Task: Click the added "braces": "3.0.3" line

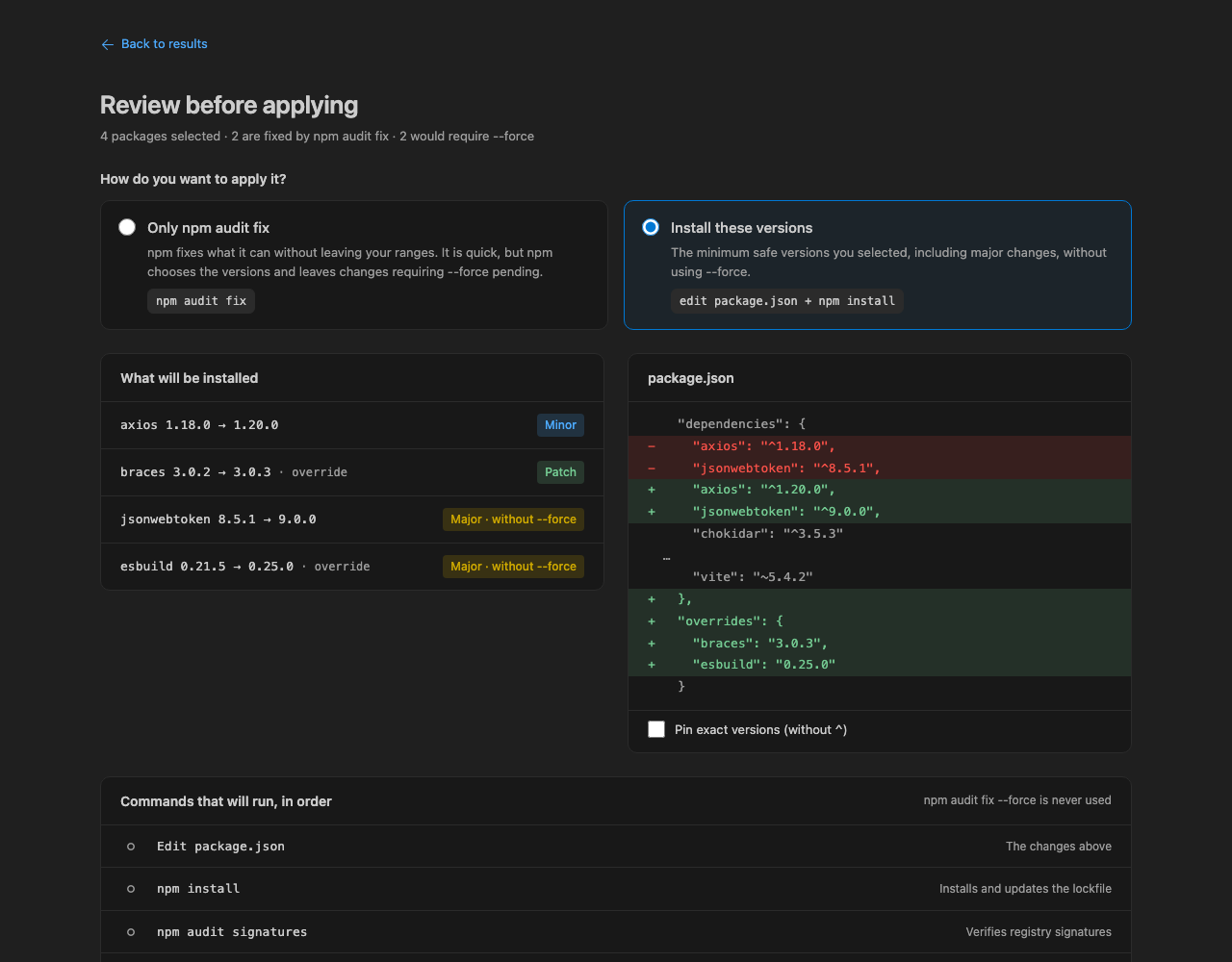Action: [880, 643]
